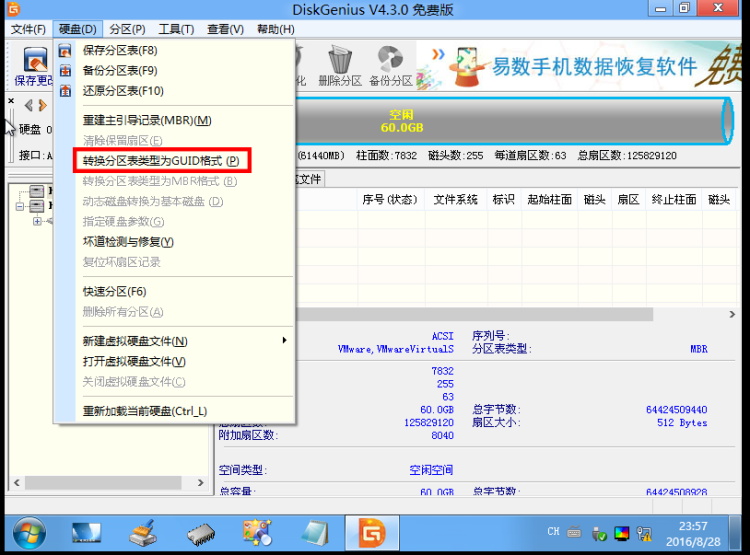
Task: Click the 终止柱面 column header
Action: [674, 200]
